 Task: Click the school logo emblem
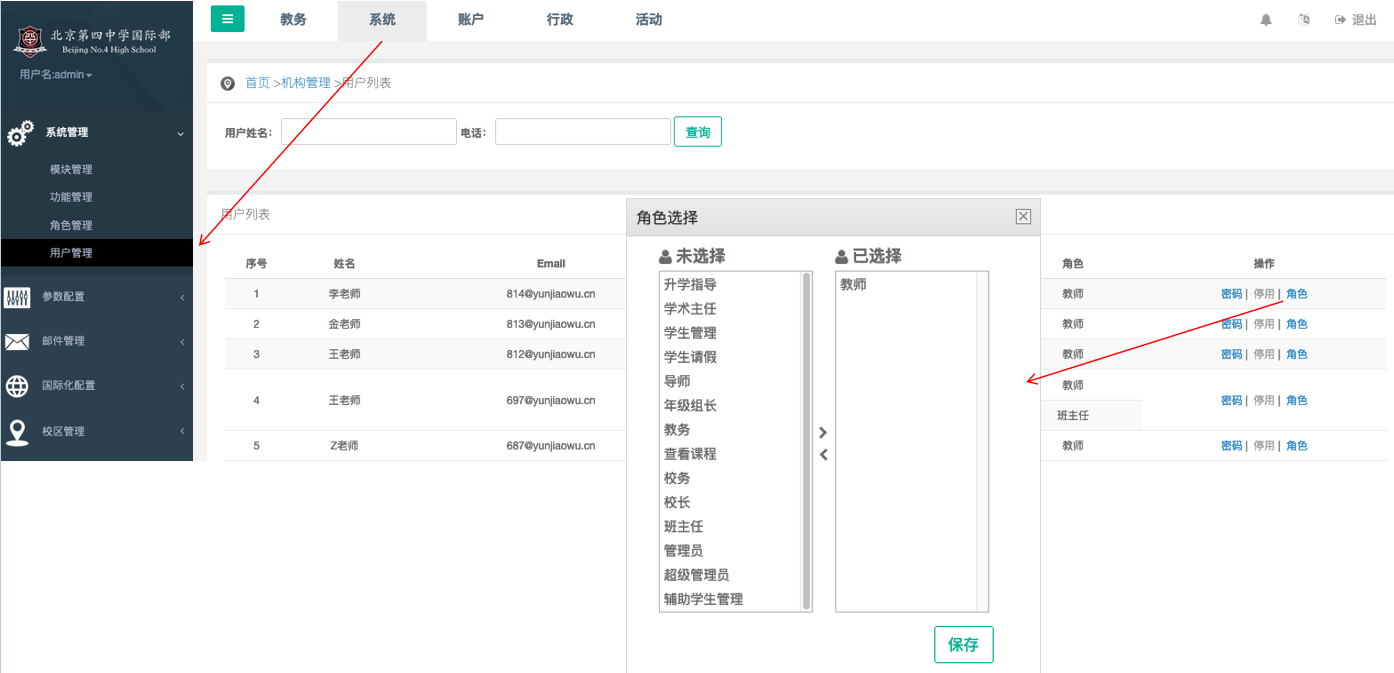click(x=31, y=41)
